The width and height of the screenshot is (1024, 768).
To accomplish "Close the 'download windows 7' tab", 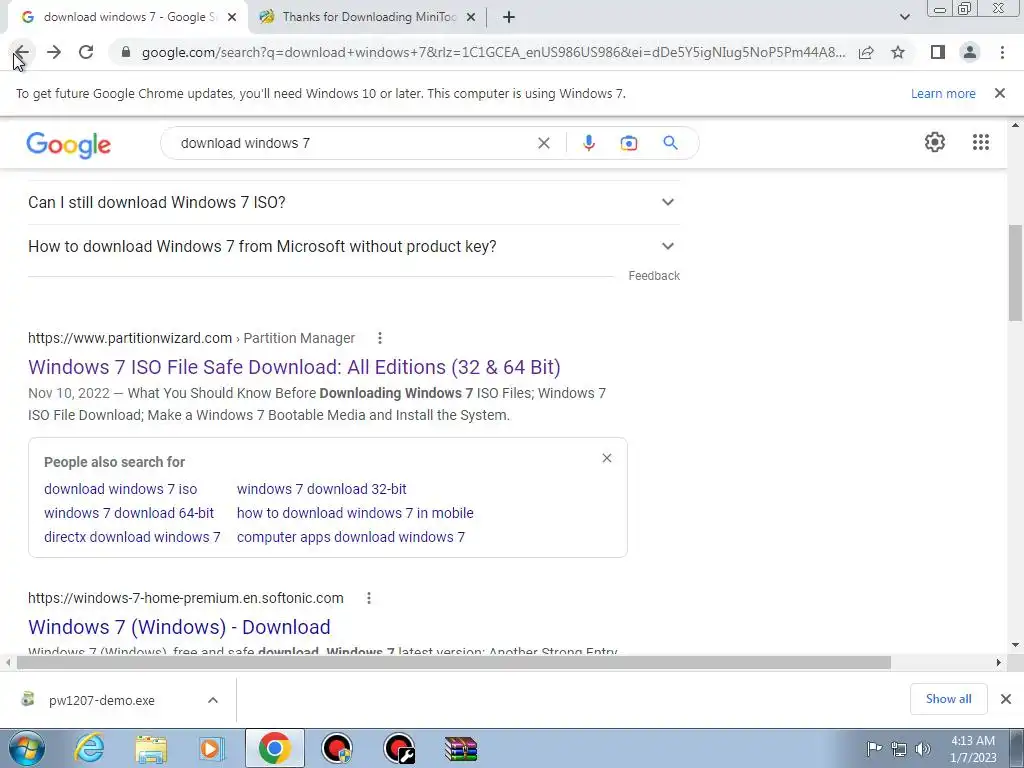I will tap(232, 17).
